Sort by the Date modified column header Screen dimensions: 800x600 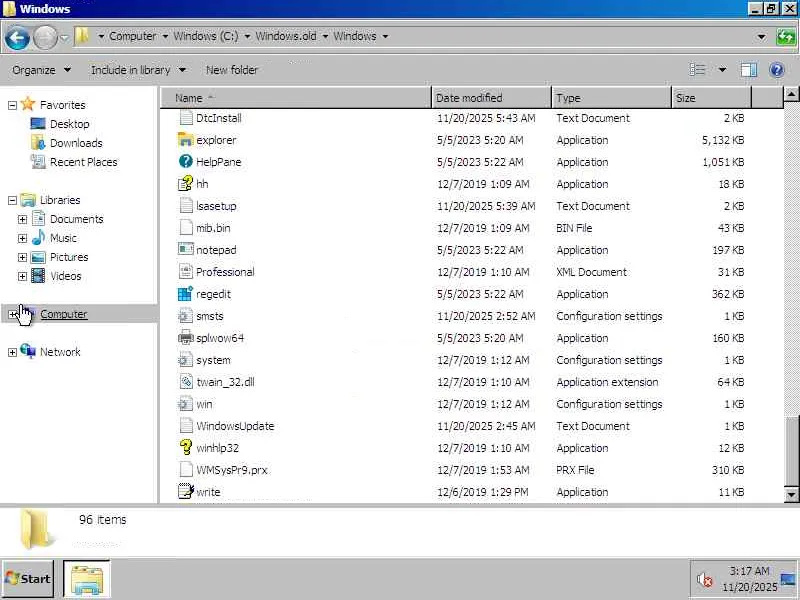pyautogui.click(x=491, y=97)
